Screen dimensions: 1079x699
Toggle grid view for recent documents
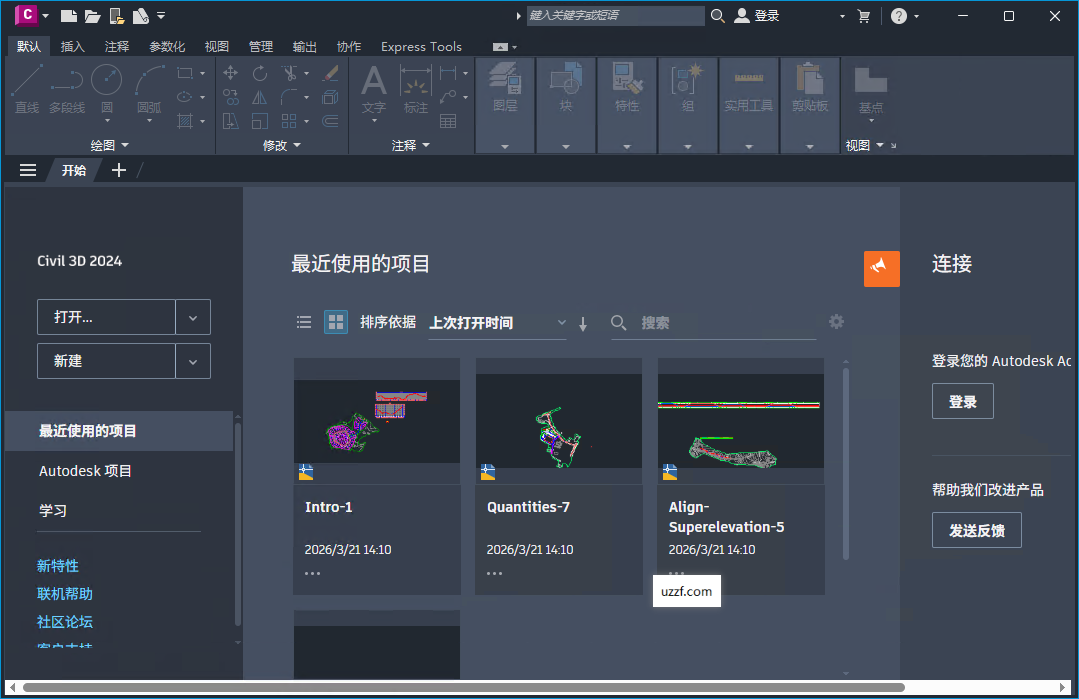335,322
